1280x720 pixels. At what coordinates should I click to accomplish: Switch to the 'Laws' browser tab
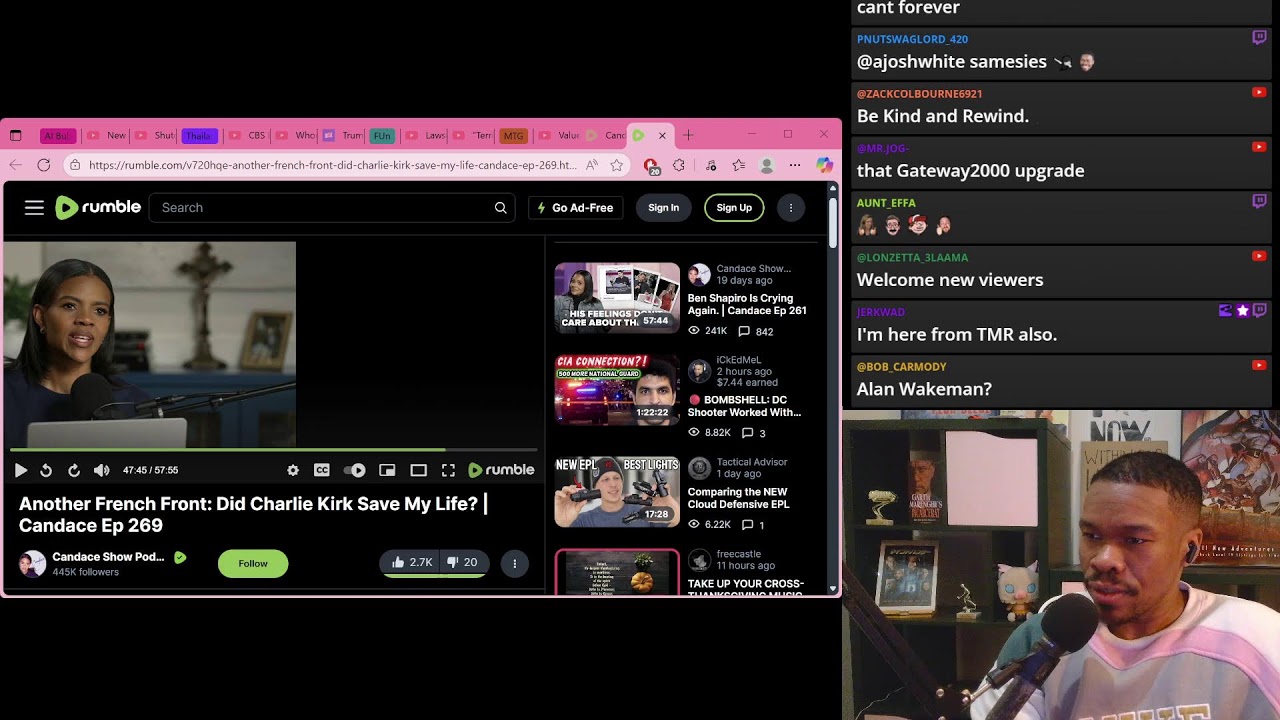pos(426,135)
